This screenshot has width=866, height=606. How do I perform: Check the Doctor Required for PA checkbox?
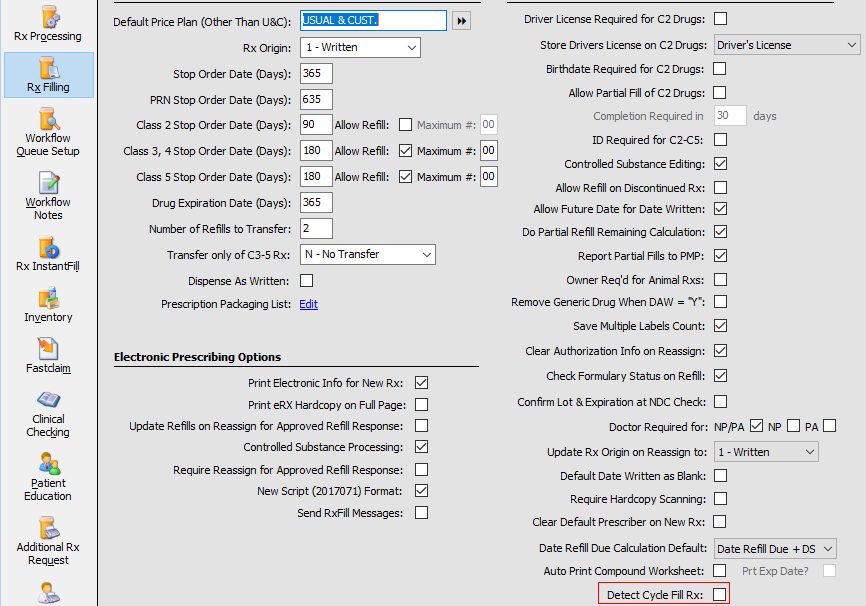(830, 426)
